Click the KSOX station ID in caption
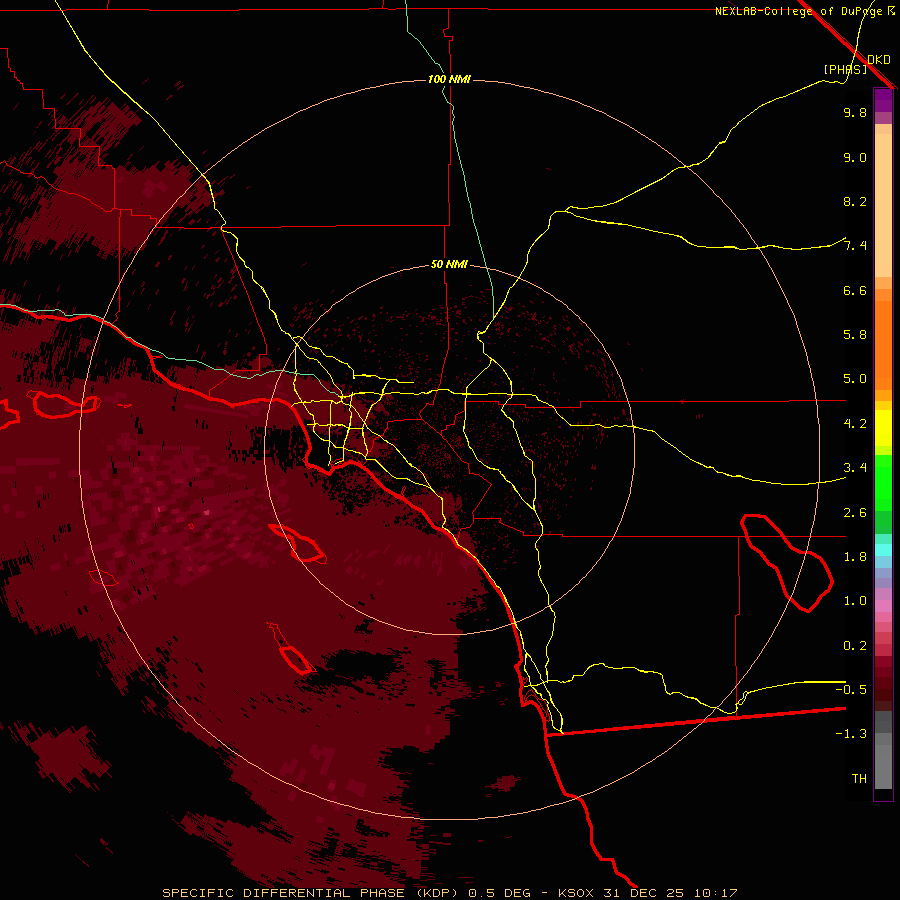Image resolution: width=900 pixels, height=900 pixels. [576, 893]
